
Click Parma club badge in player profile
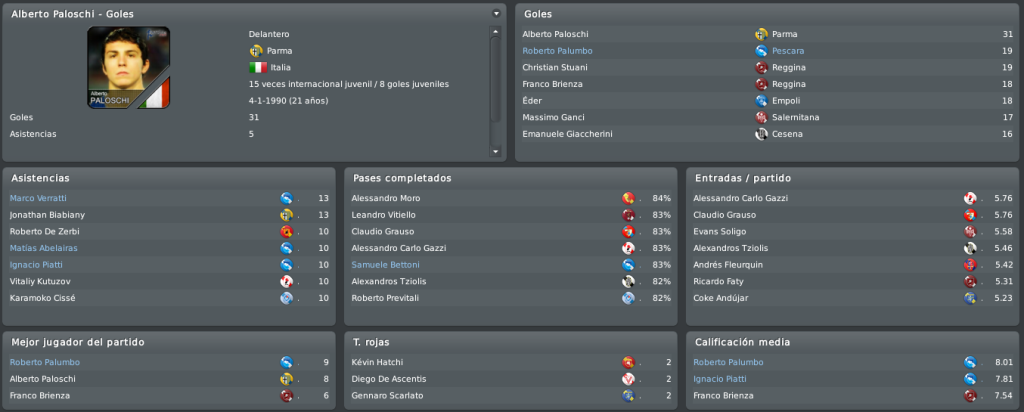pos(256,51)
